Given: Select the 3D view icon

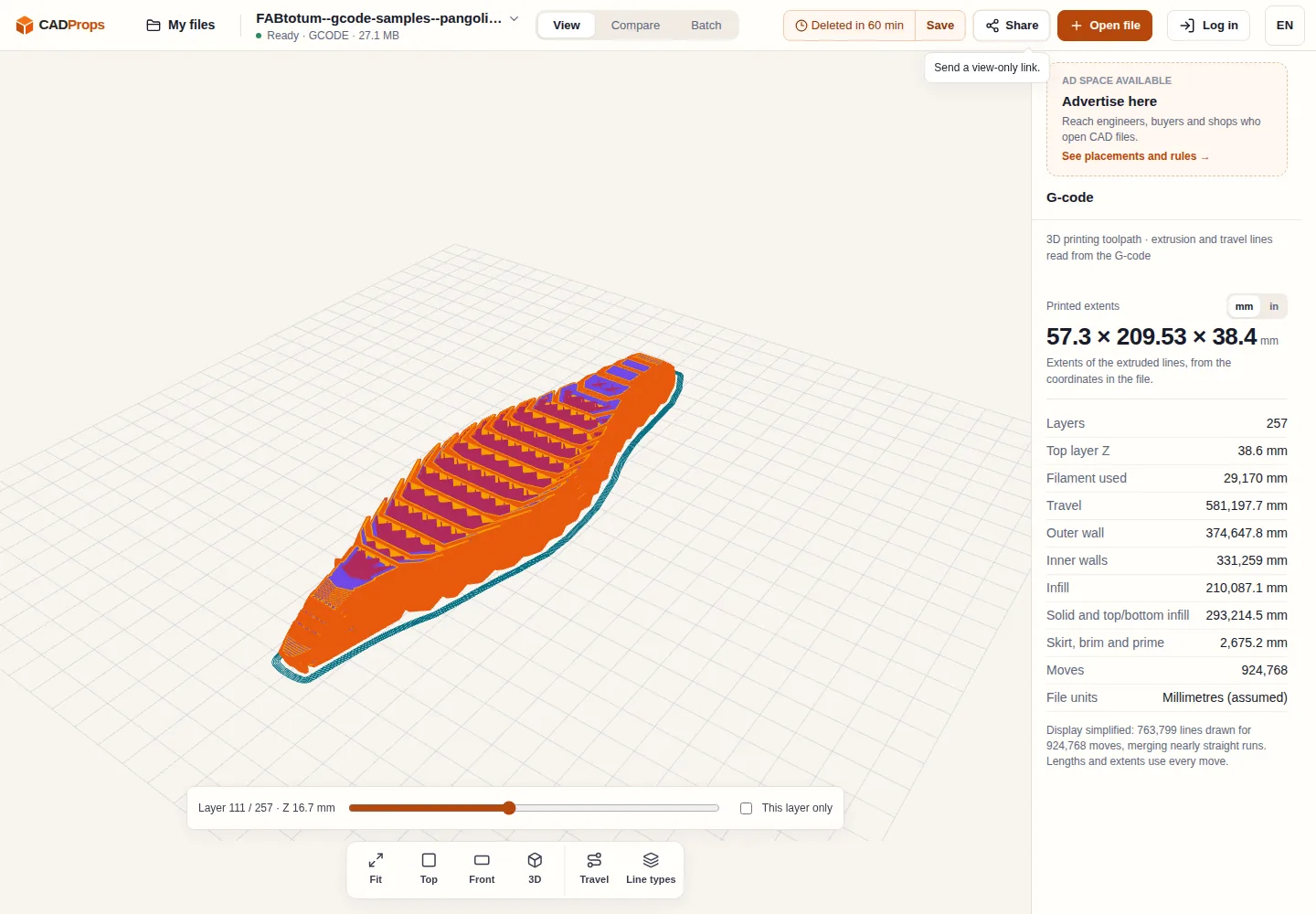Looking at the screenshot, I should tap(535, 868).
